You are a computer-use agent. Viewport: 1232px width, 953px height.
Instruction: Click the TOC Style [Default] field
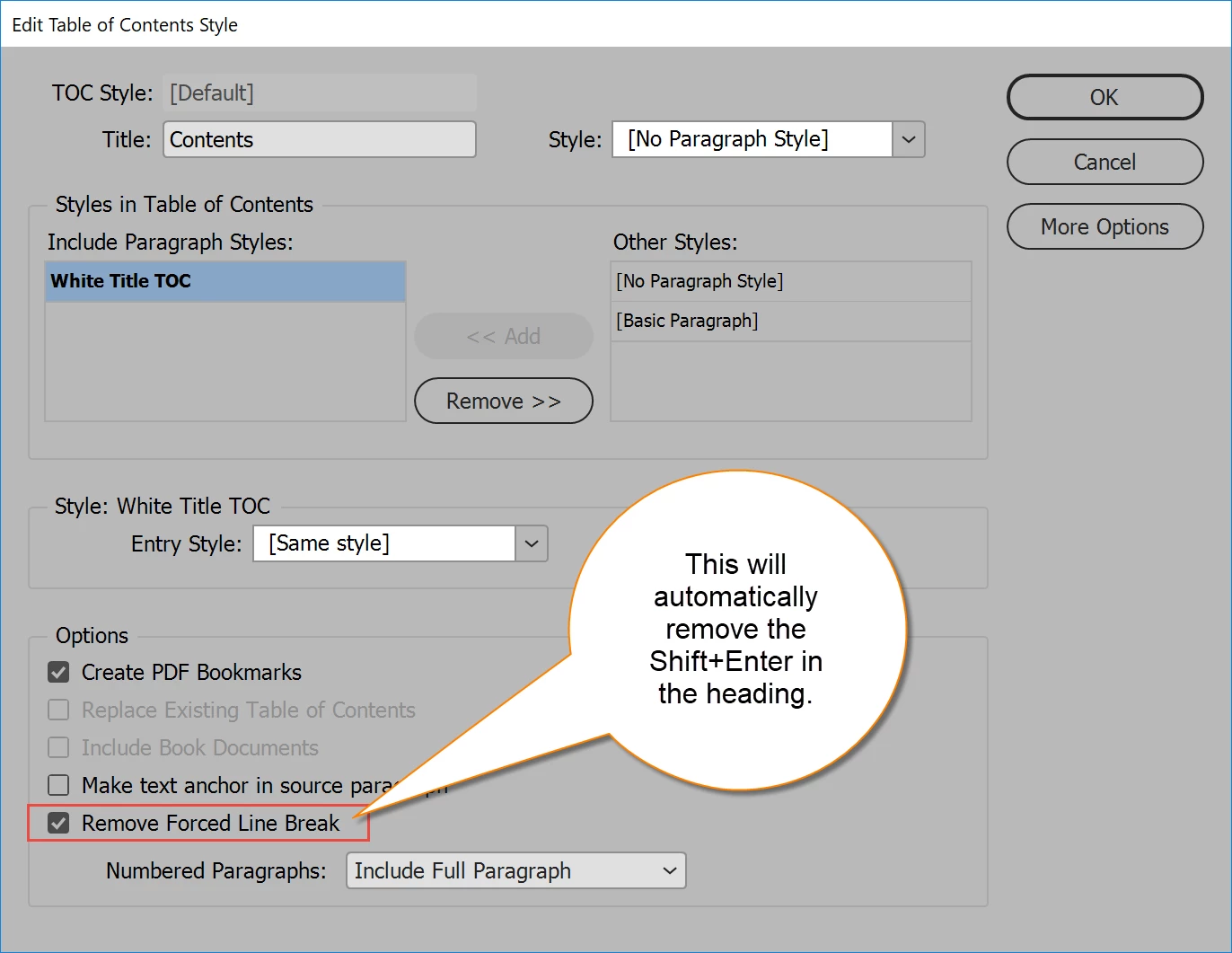click(x=320, y=93)
